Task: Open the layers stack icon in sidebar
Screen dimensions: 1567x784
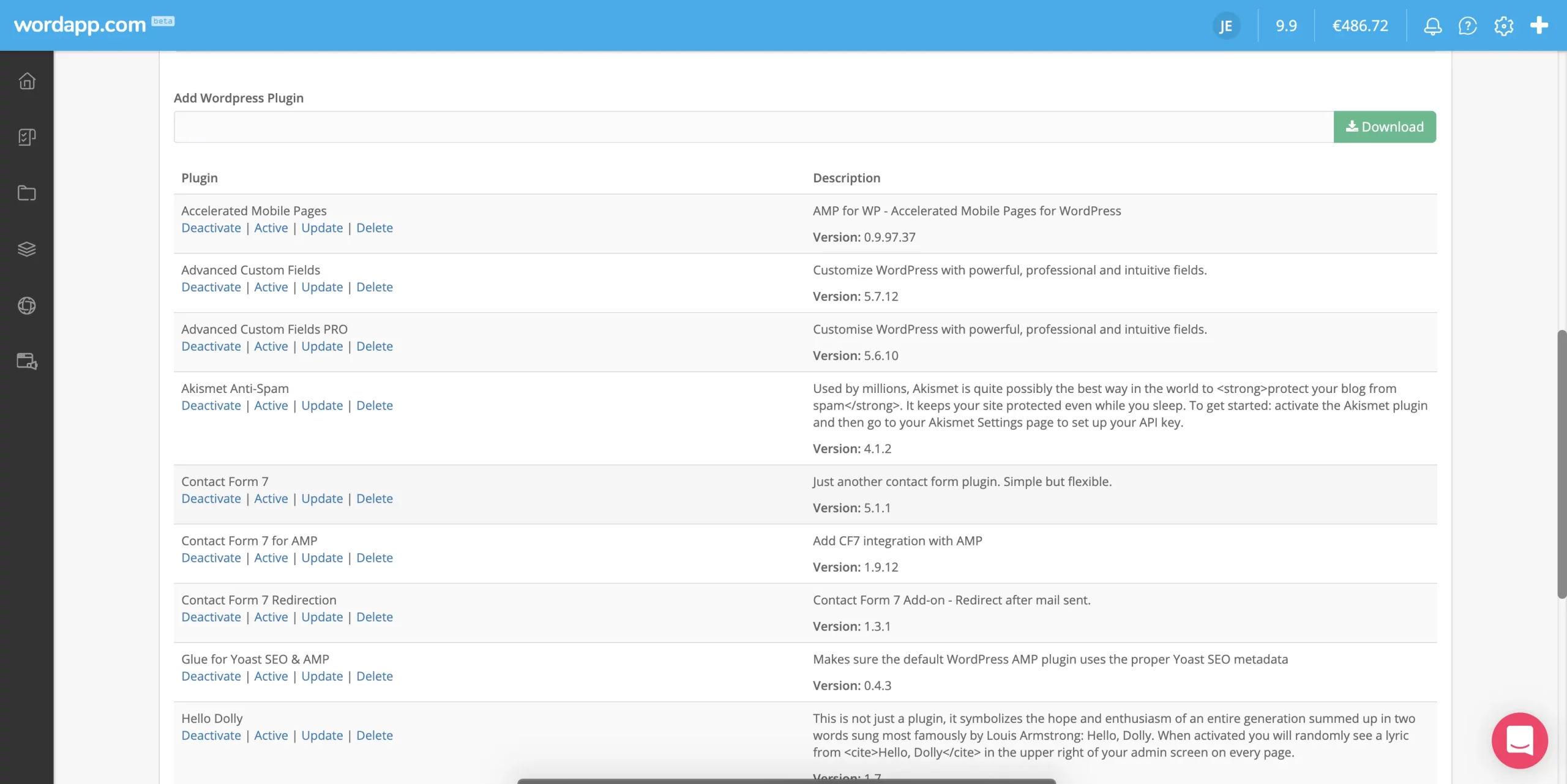Action: click(27, 249)
